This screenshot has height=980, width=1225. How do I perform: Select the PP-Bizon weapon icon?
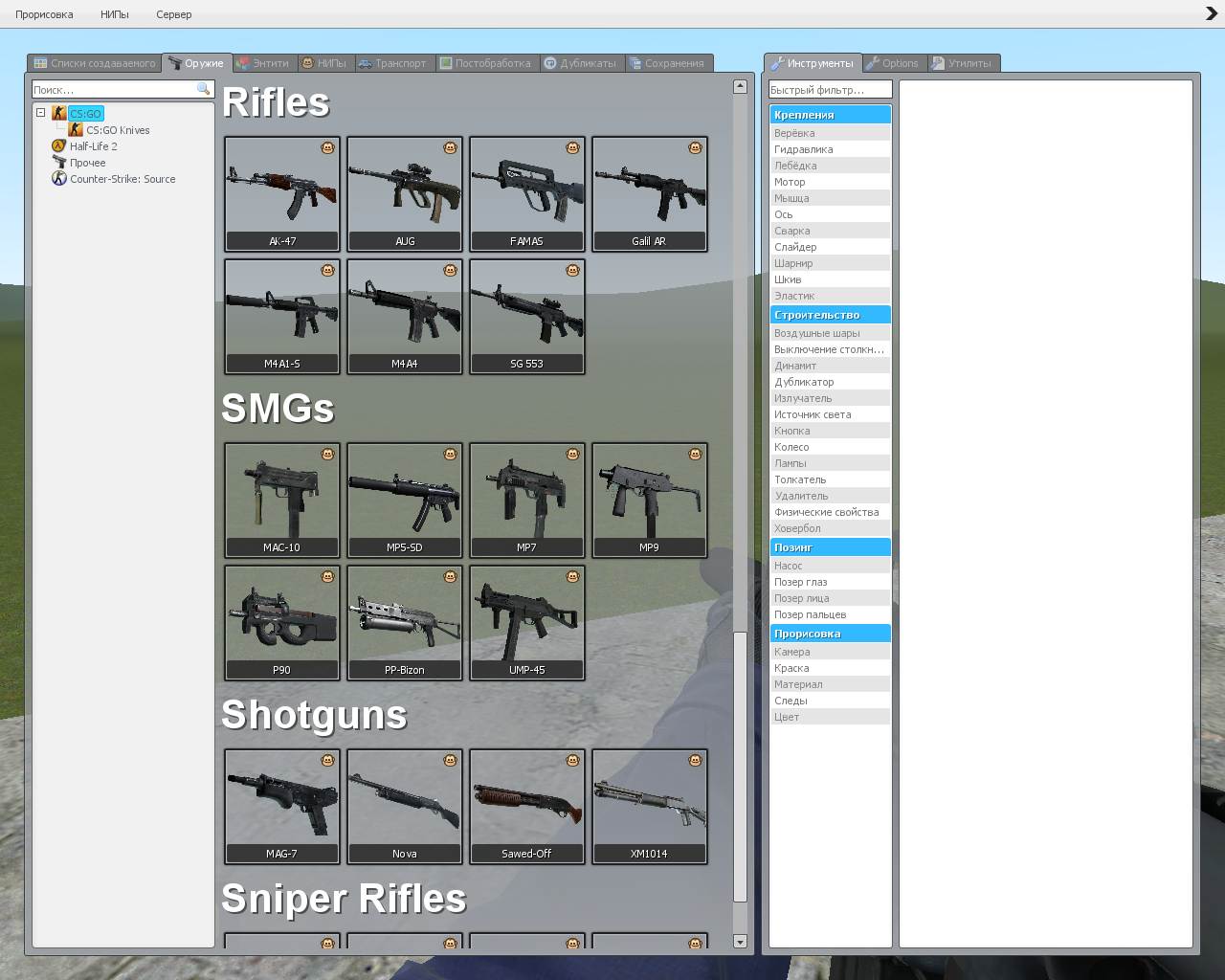pos(405,623)
